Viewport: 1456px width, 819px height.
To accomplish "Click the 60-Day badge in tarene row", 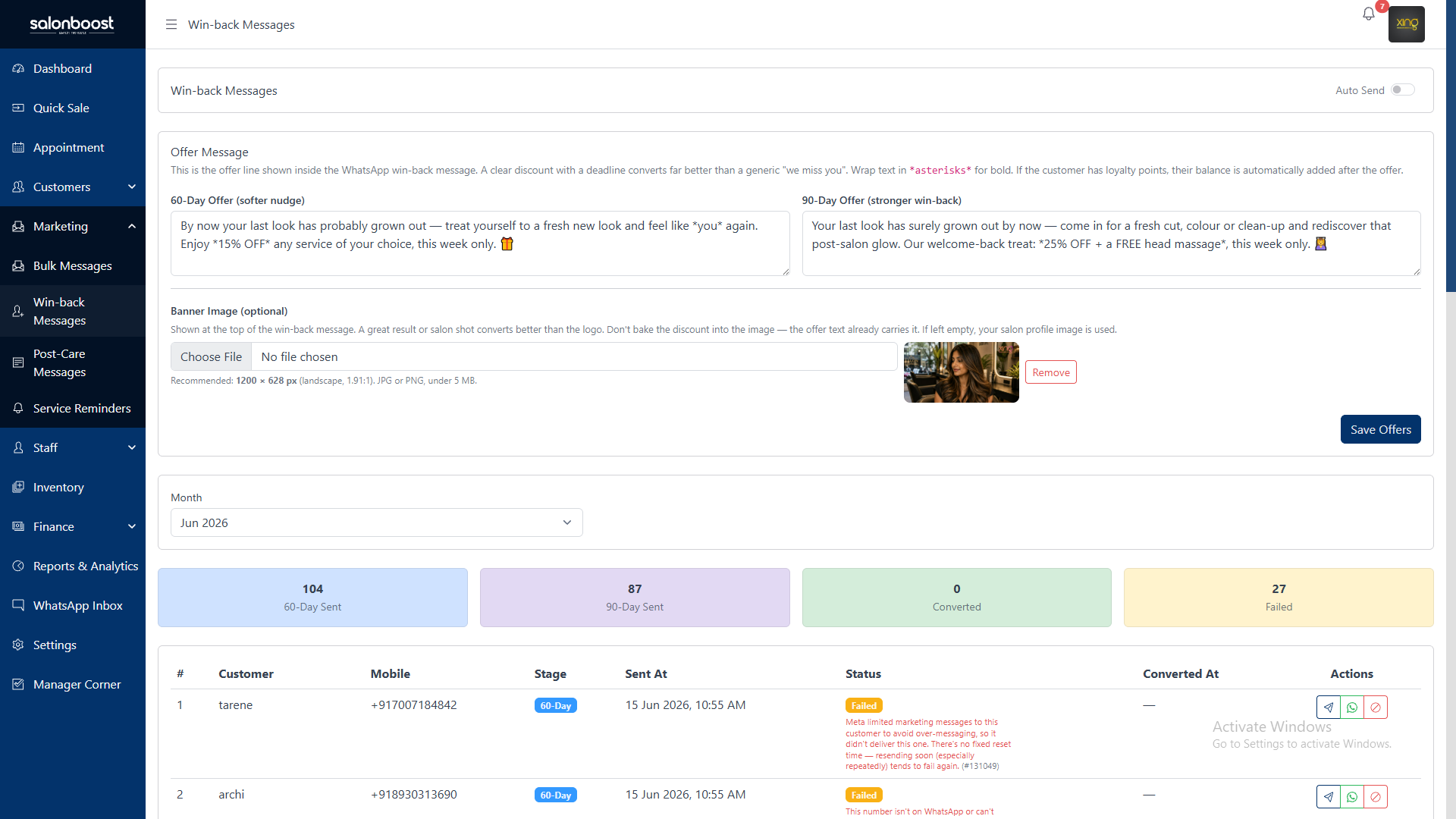I will click(555, 705).
